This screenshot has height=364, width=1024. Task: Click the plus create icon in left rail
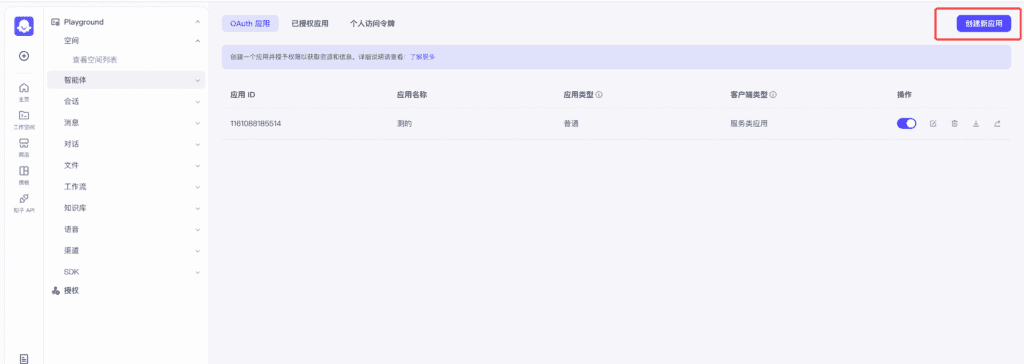click(24, 56)
